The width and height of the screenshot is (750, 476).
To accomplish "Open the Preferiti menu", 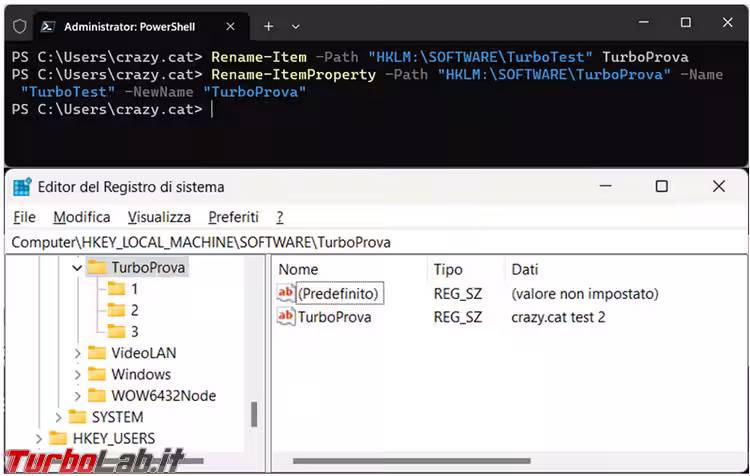I will [233, 217].
